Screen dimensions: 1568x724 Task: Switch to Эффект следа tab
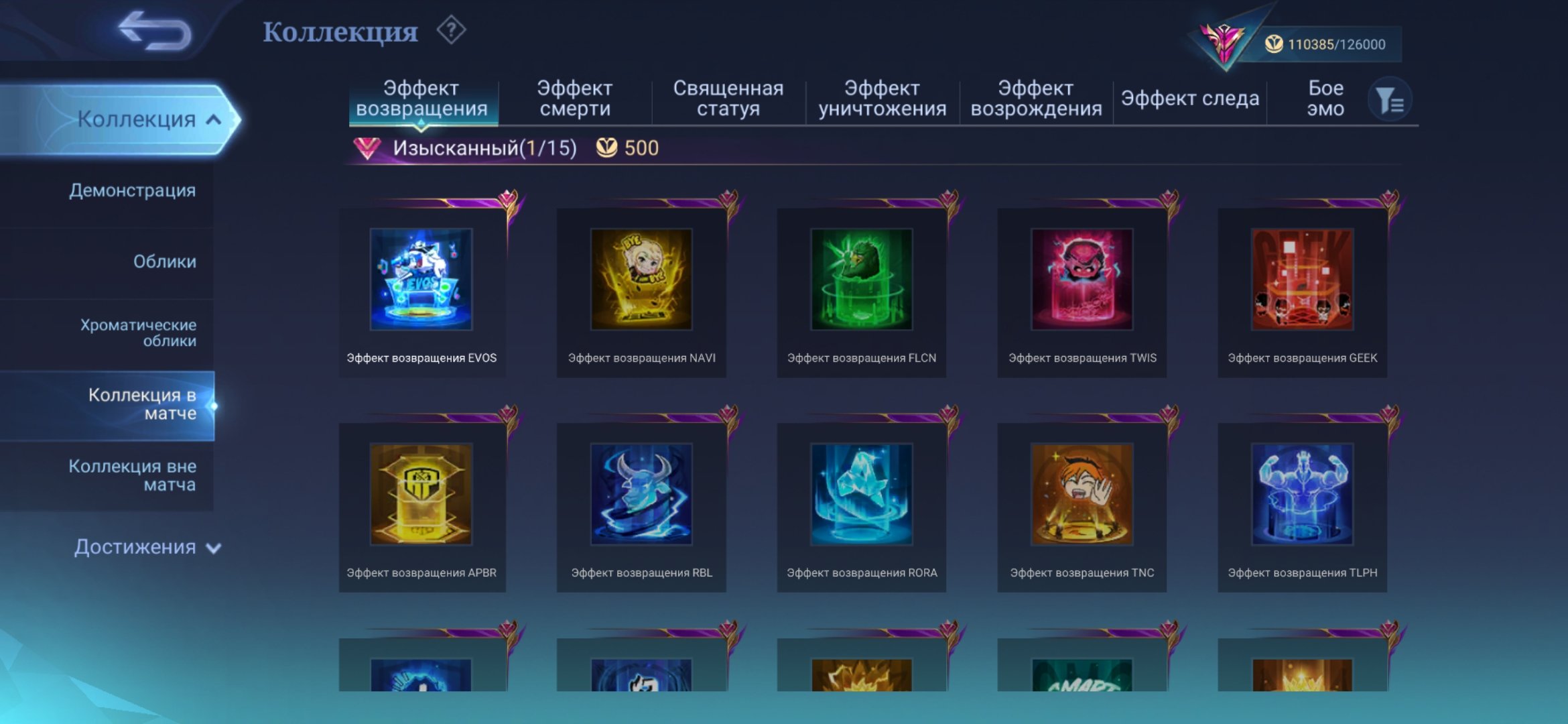[x=1190, y=99]
